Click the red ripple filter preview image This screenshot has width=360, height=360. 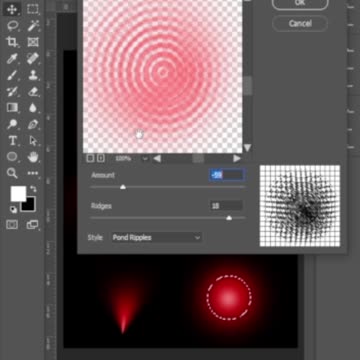[x=163, y=76]
